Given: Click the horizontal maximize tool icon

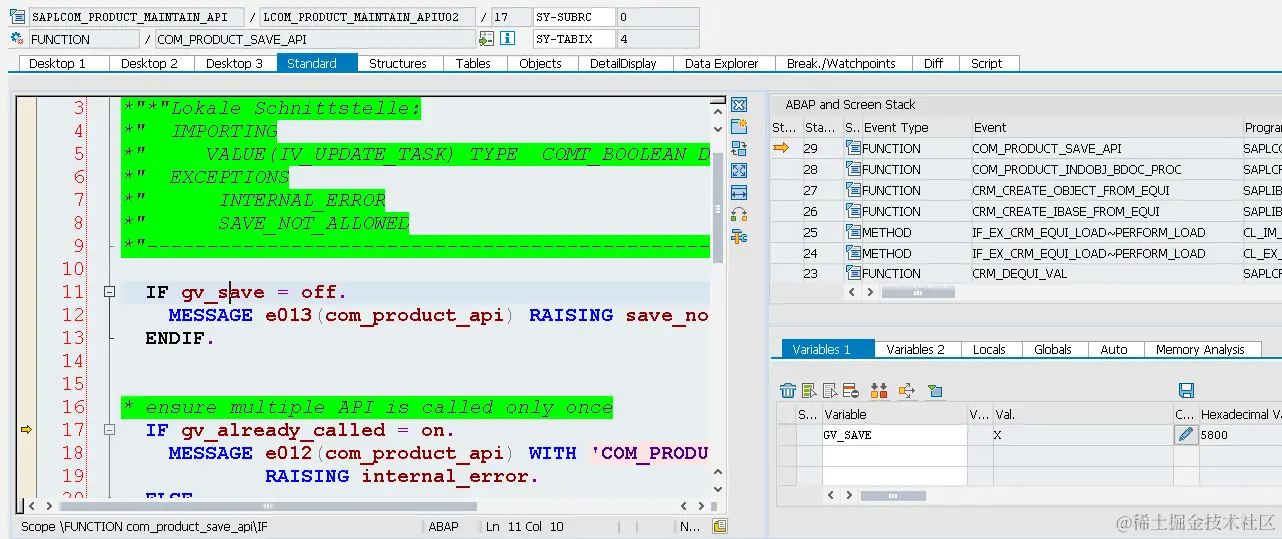Looking at the screenshot, I should [739, 193].
